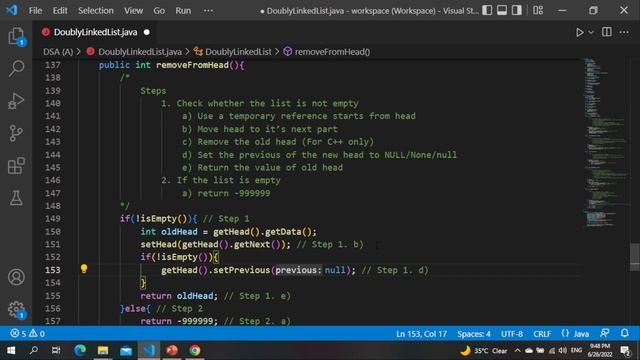Open Windows Start menu
This screenshot has height=360, width=640.
point(11,350)
